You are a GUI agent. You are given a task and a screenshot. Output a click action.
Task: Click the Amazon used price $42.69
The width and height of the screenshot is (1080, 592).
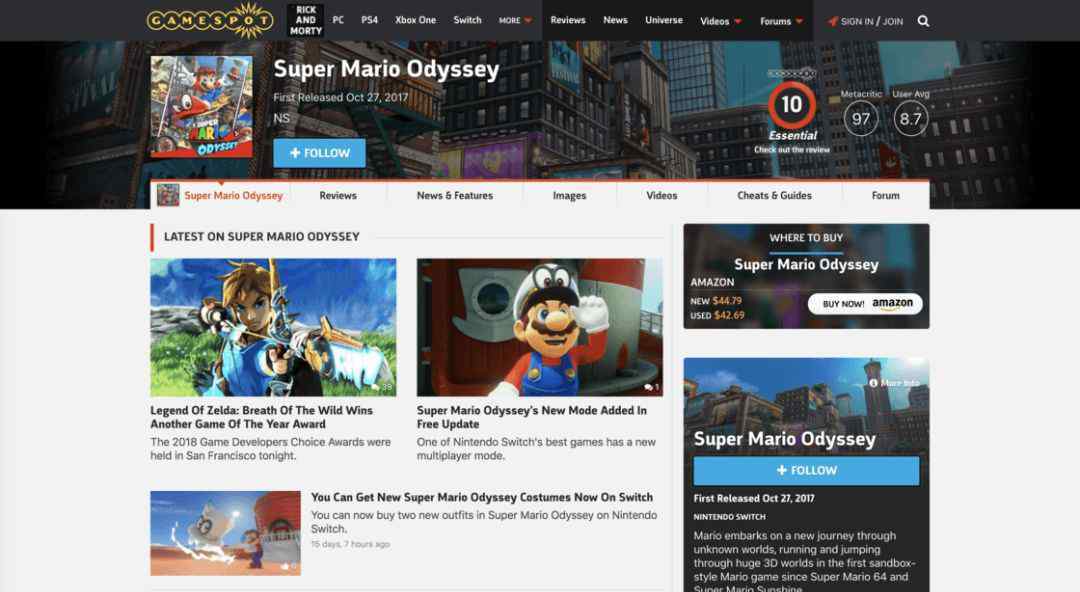pyautogui.click(x=729, y=315)
